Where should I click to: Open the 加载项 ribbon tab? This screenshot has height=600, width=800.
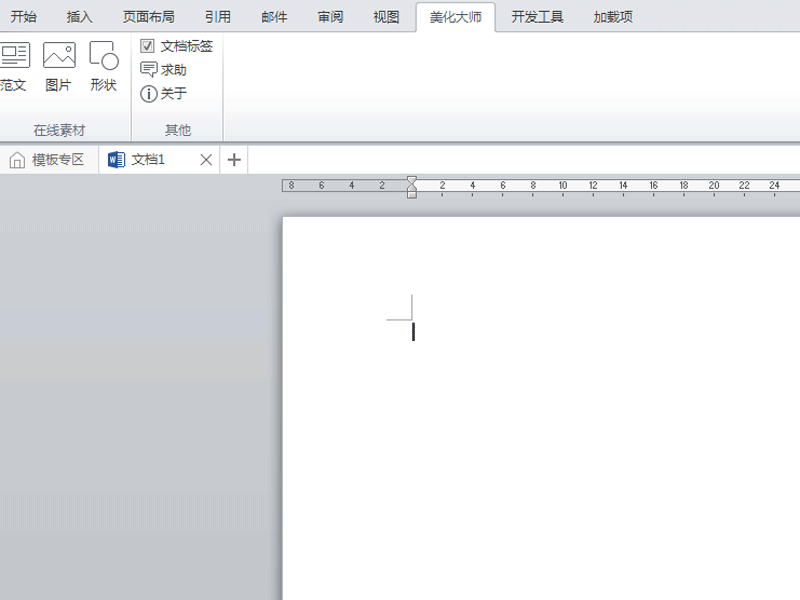612,16
